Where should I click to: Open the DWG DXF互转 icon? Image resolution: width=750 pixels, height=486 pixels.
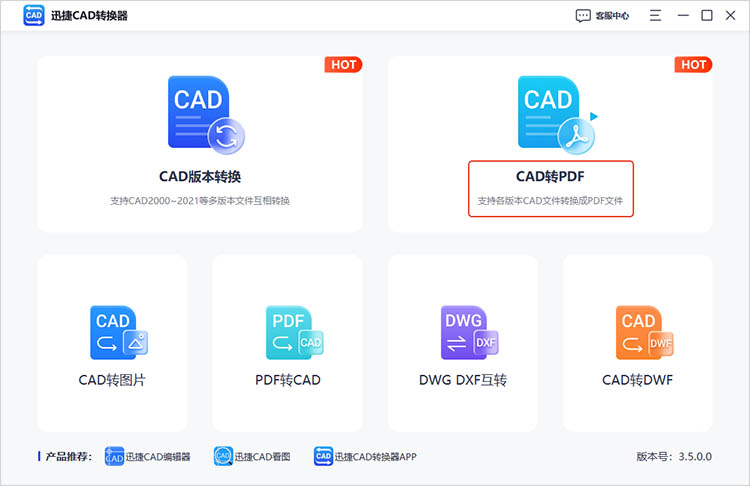pyautogui.click(x=469, y=332)
